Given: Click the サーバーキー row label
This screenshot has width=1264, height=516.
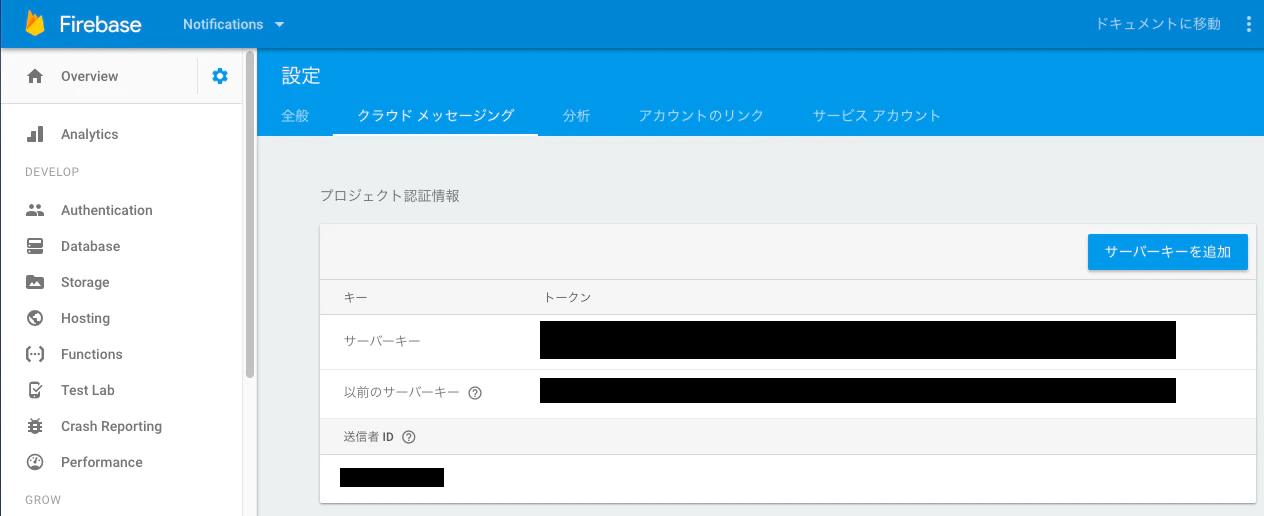Looking at the screenshot, I should tap(382, 341).
